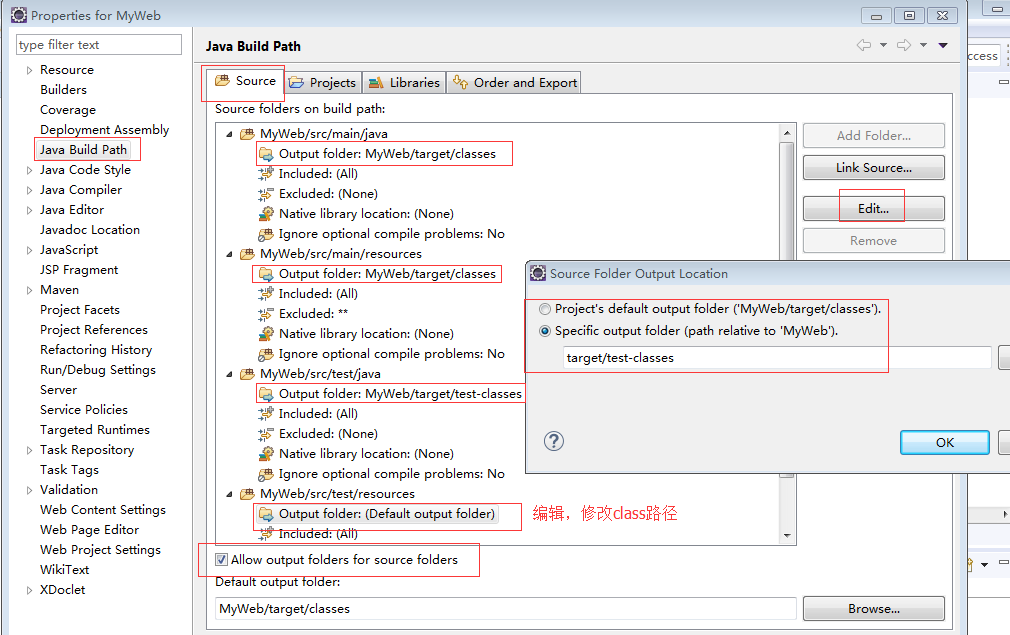Click the Link Source... button
1010x635 pixels.
click(x=873, y=168)
